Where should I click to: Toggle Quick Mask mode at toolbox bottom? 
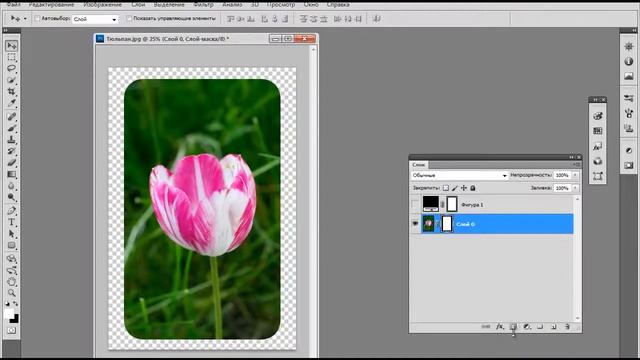coord(11,330)
